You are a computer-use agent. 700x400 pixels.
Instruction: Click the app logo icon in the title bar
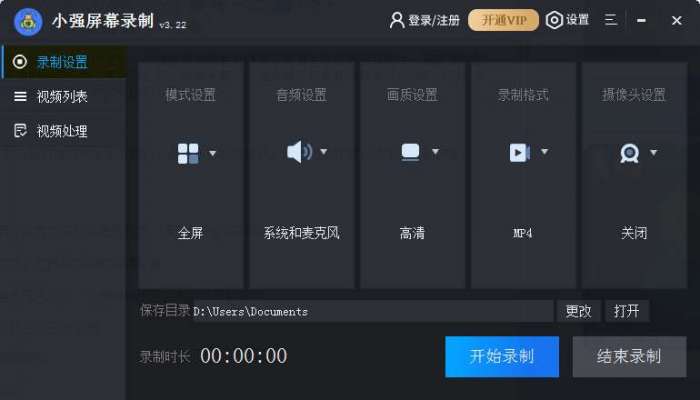(28, 21)
